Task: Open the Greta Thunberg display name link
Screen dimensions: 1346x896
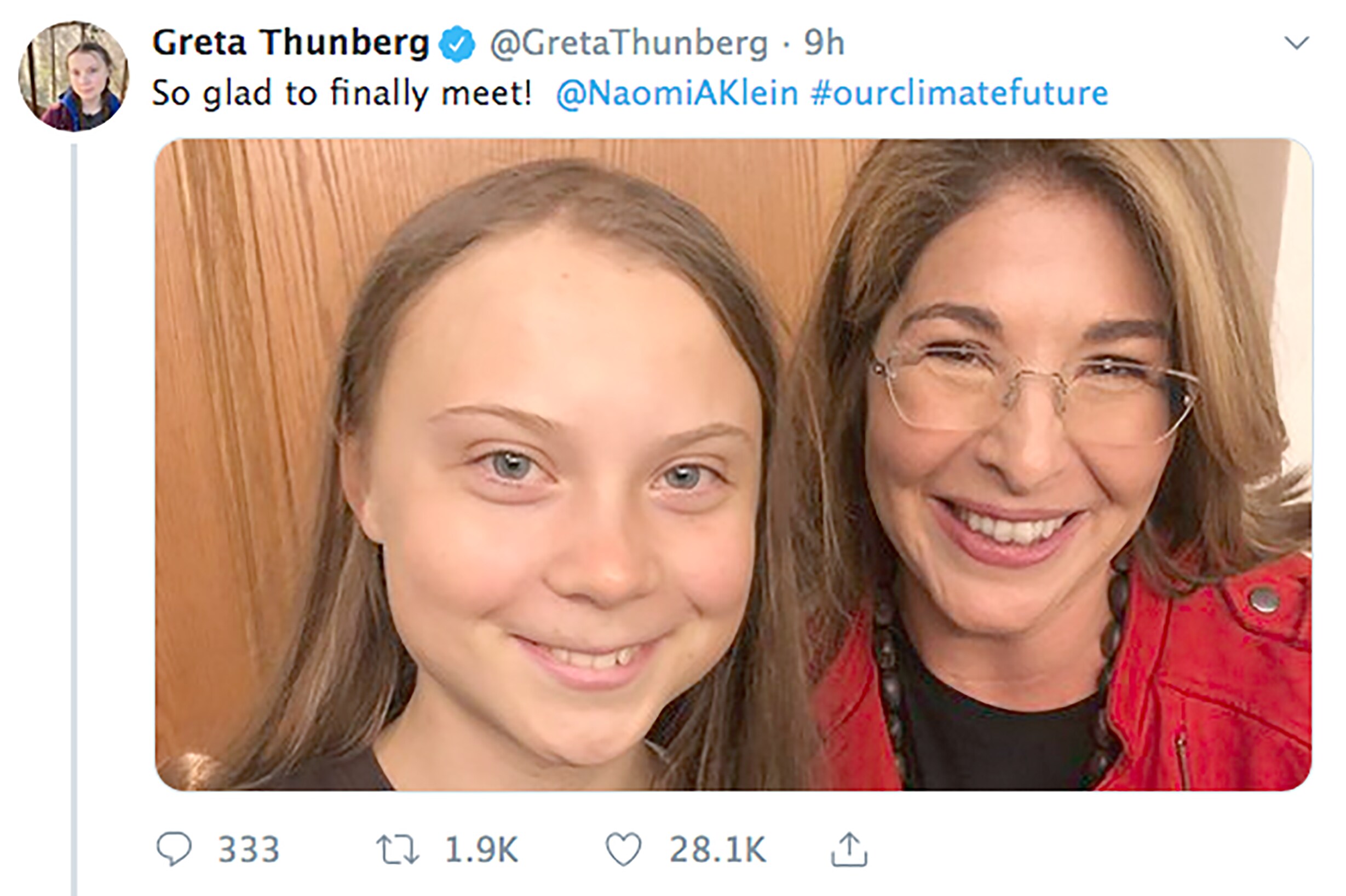Action: [290, 43]
